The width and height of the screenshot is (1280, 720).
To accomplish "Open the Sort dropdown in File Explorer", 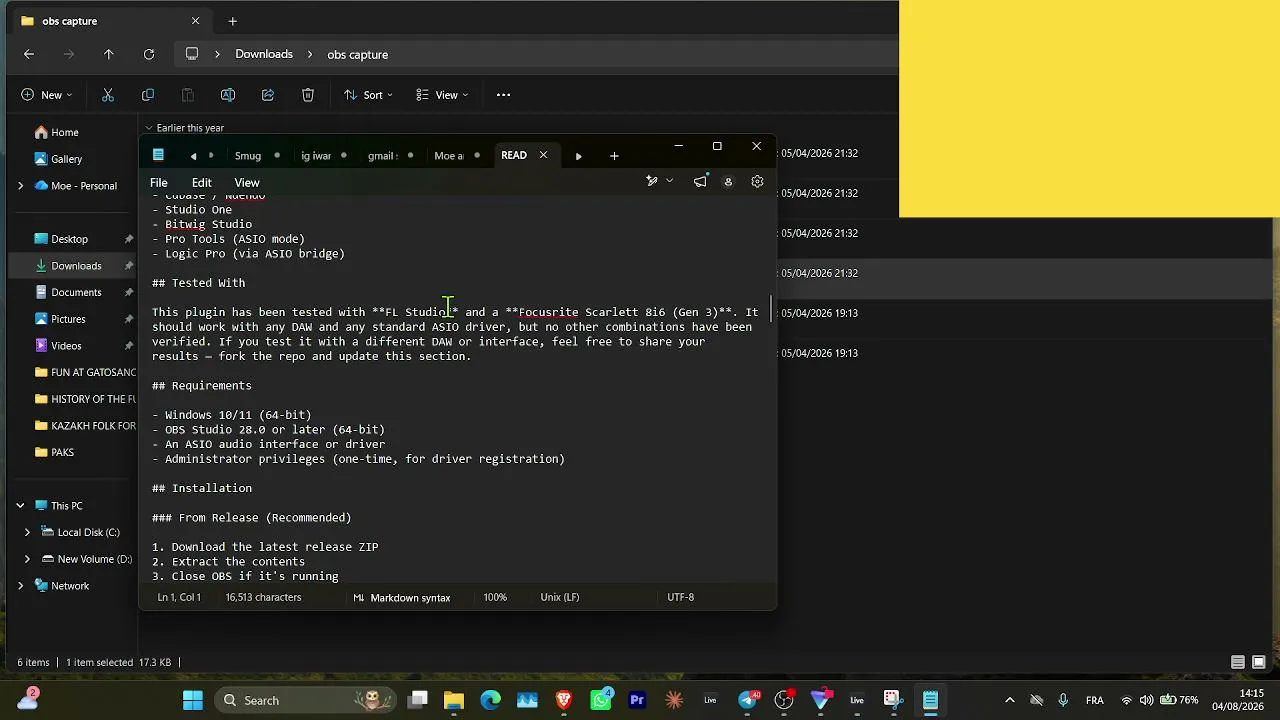I will (x=368, y=95).
